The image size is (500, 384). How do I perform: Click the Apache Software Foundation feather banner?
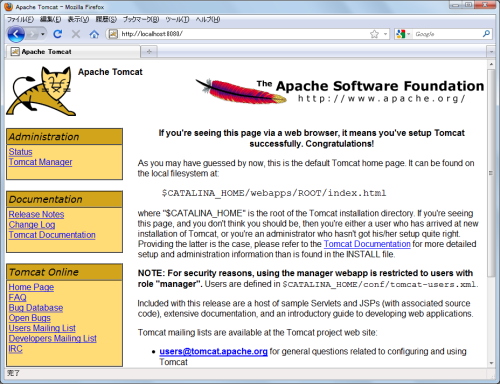tap(339, 91)
